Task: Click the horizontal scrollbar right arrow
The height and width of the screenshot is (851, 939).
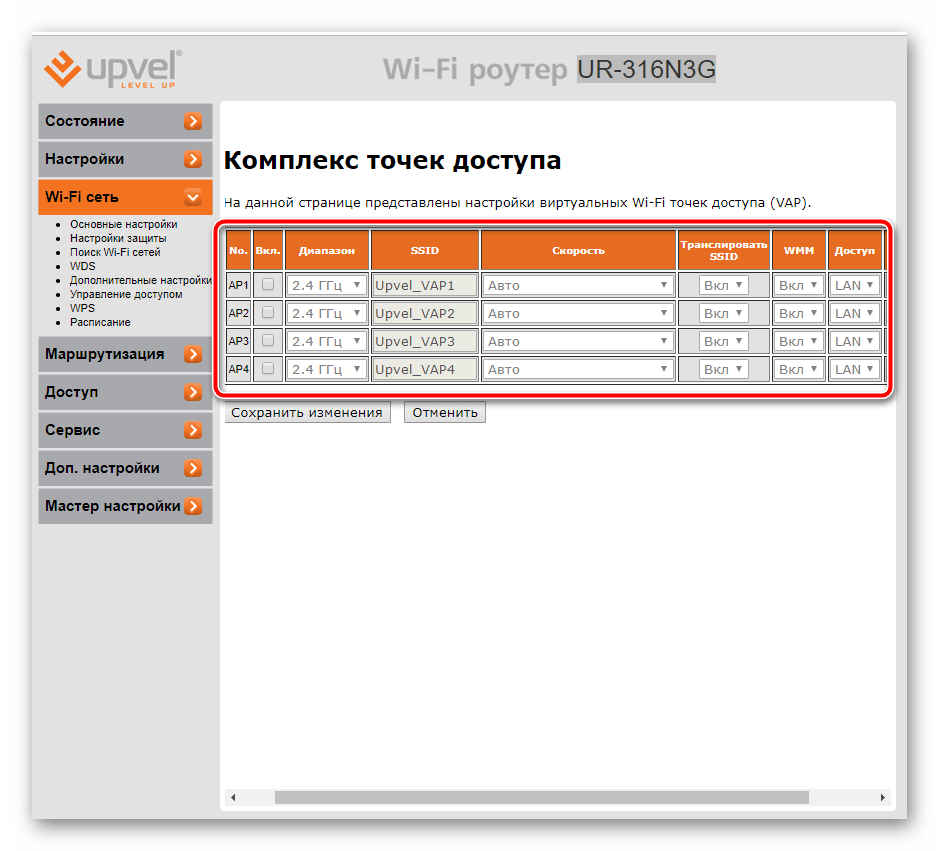Action: 882,798
